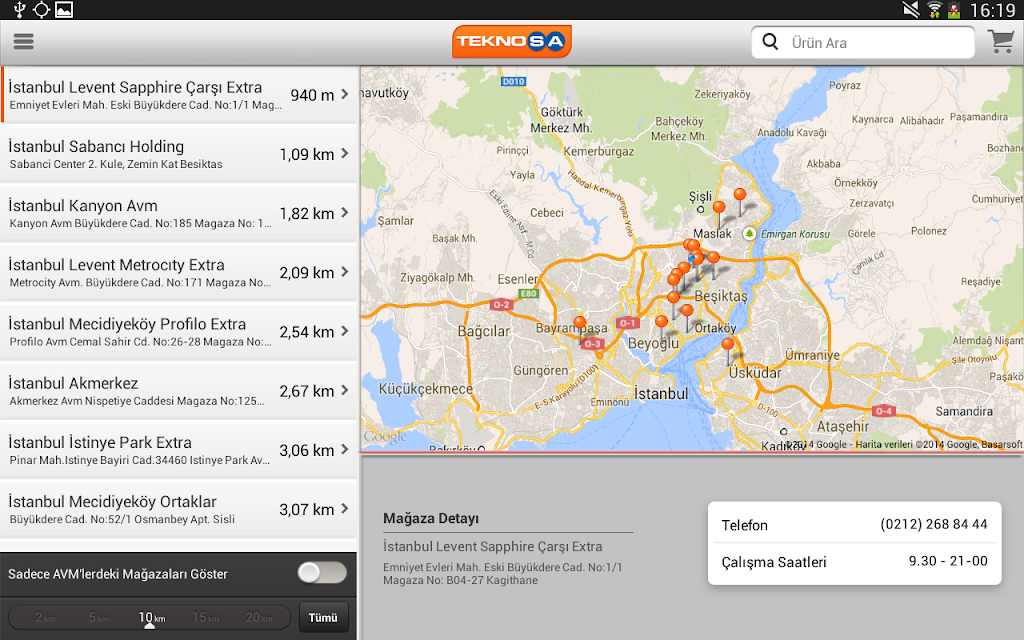Viewport: 1024px width, 640px height.
Task: Focus the Ürün Ara search field
Action: pos(863,42)
